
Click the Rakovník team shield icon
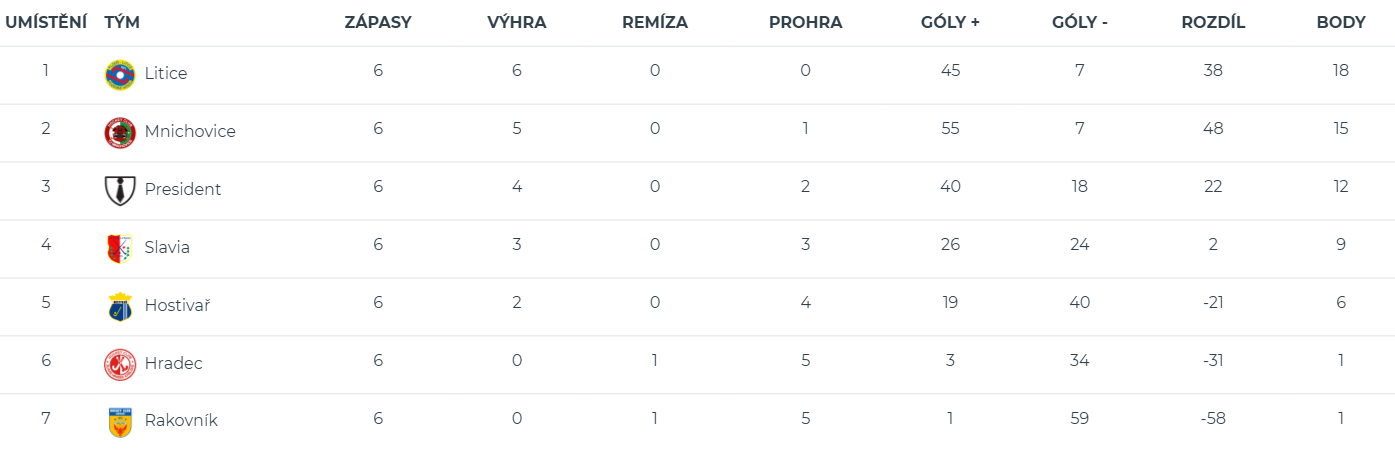click(x=119, y=422)
